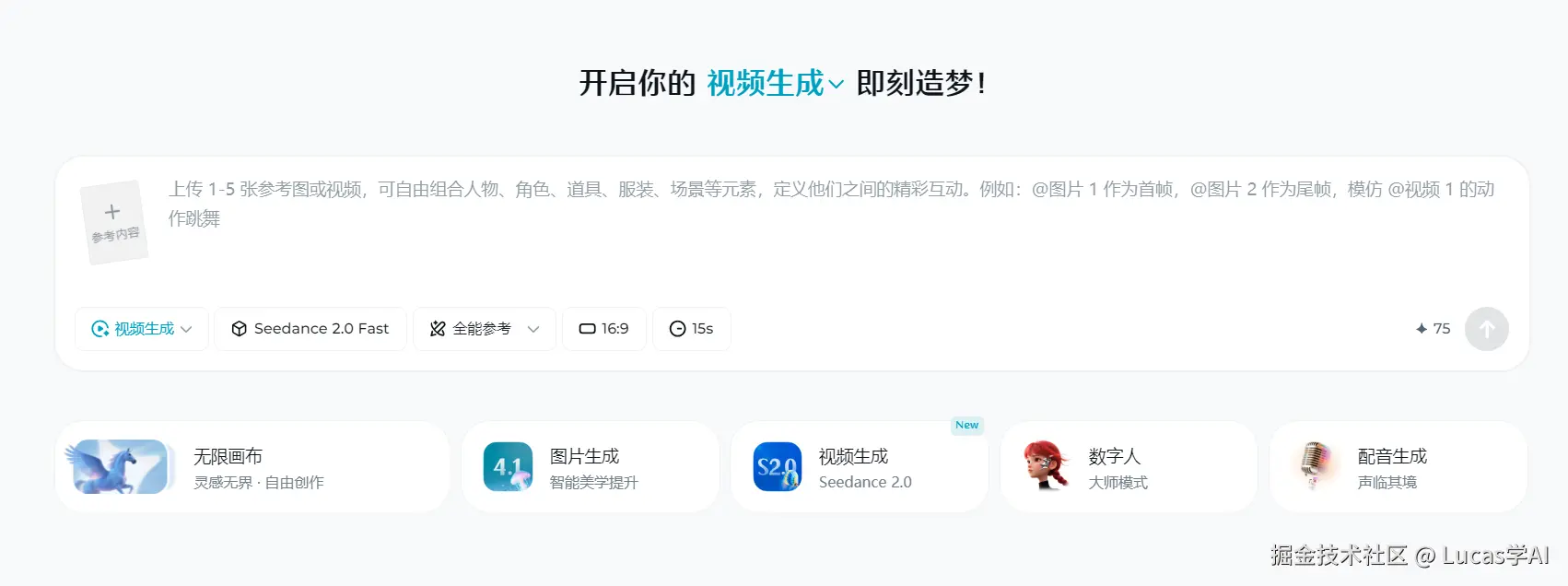The width and height of the screenshot is (1568, 586).
Task: Expand the 全能参考 reference dropdown
Action: 485,329
